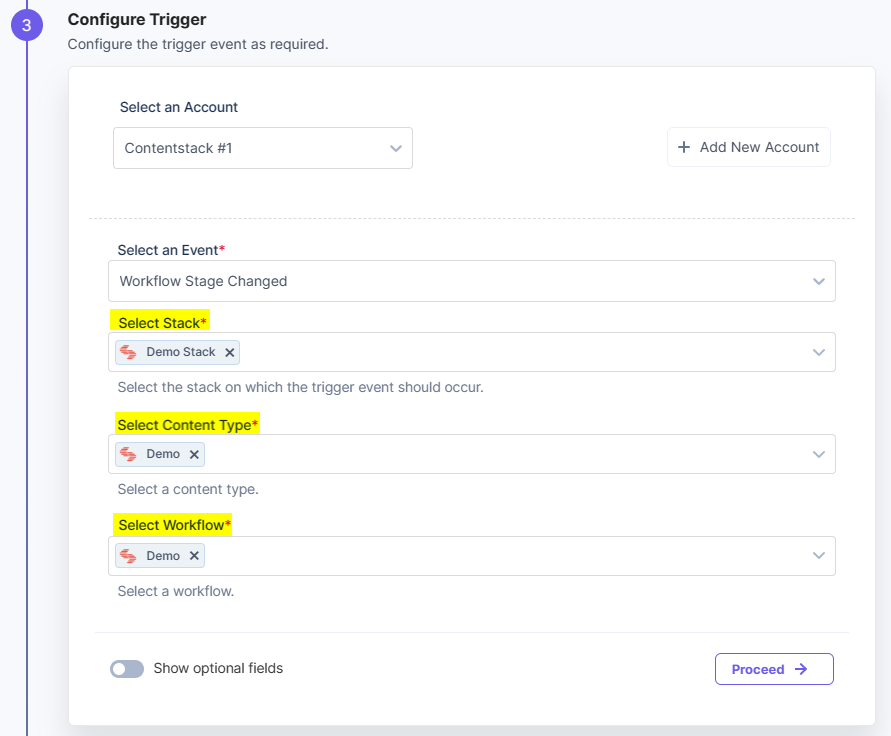Click the Proceed button

(774, 669)
